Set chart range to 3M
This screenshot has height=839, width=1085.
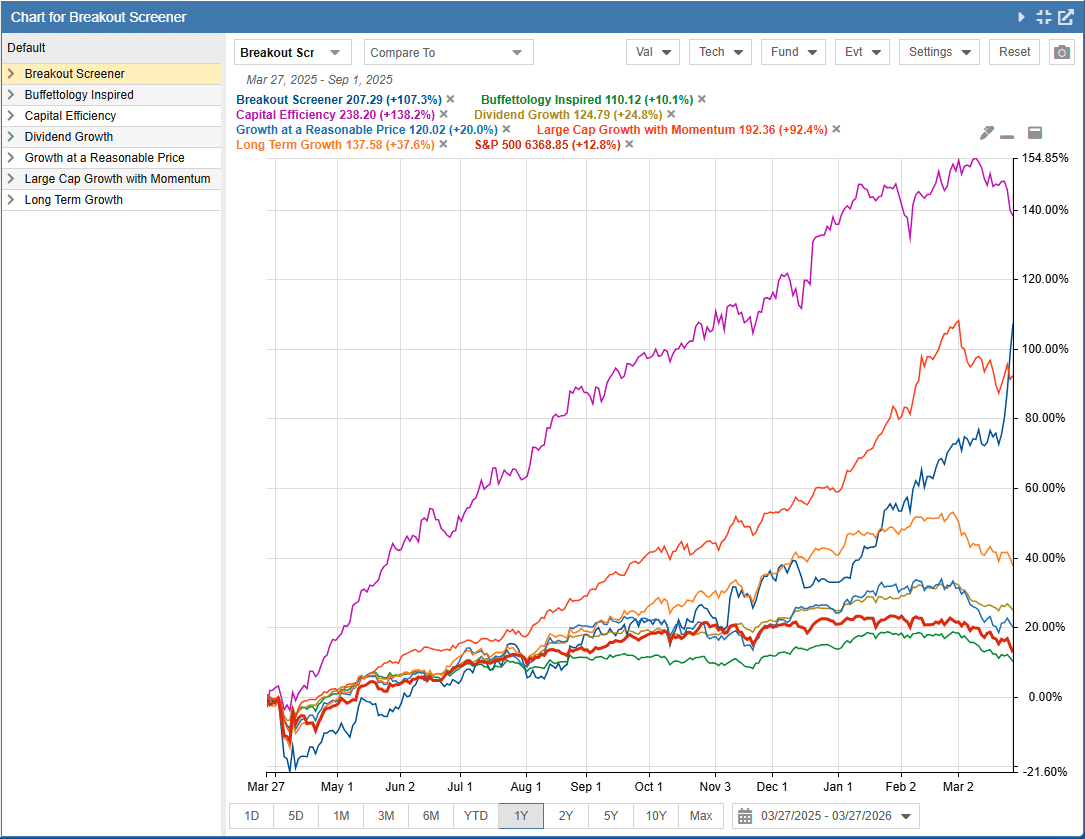click(x=386, y=816)
